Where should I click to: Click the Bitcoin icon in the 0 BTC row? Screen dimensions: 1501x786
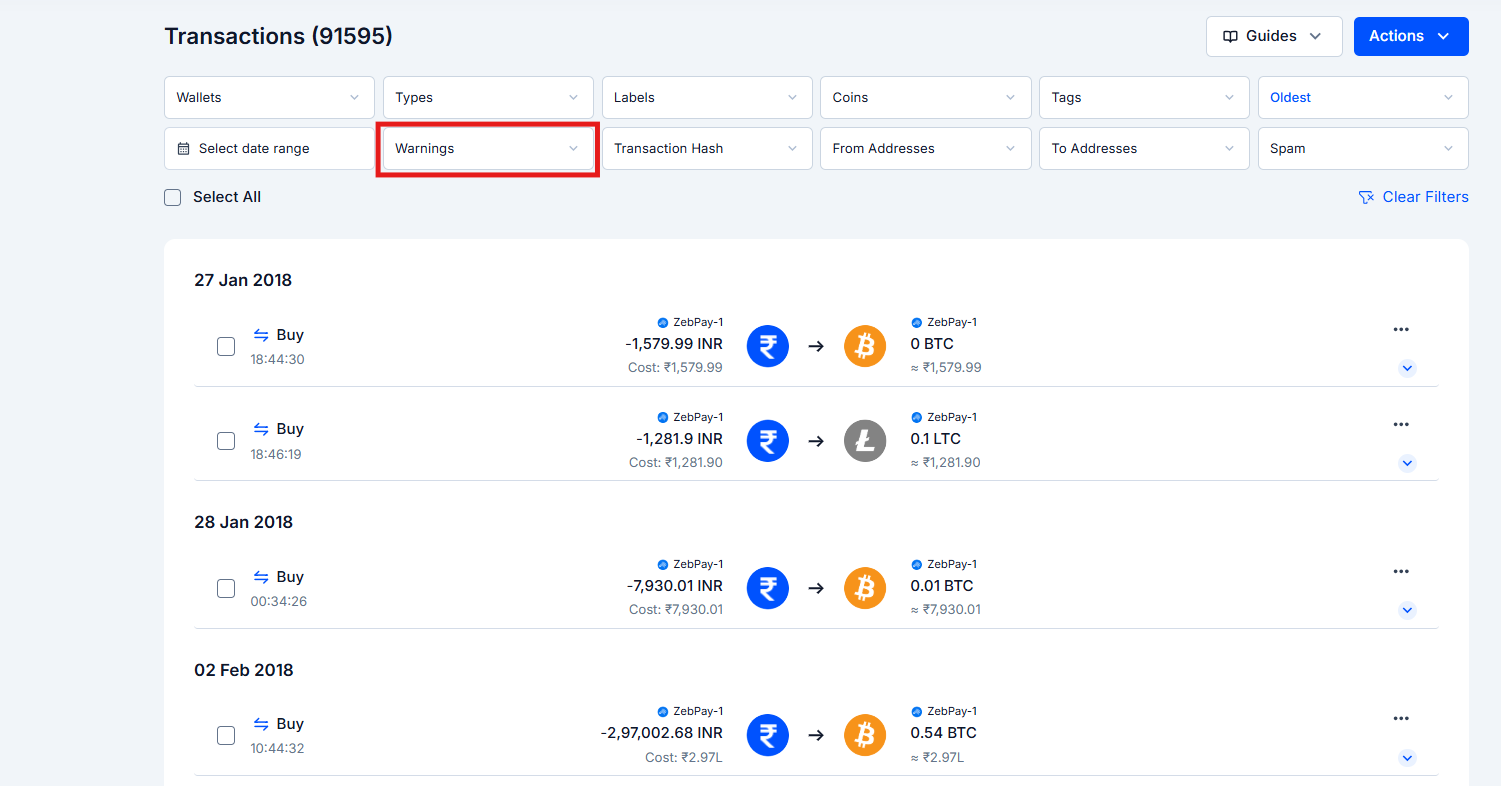point(865,346)
